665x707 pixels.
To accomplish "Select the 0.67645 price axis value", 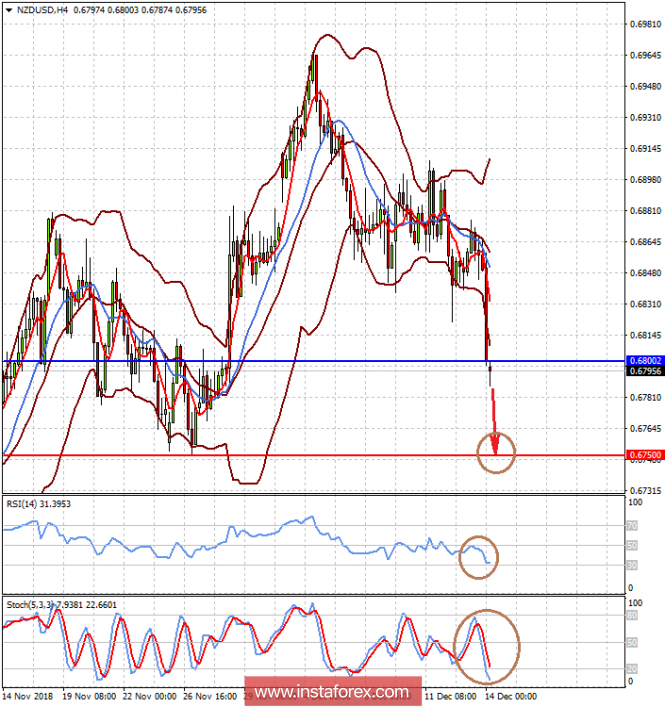I will [x=646, y=428].
